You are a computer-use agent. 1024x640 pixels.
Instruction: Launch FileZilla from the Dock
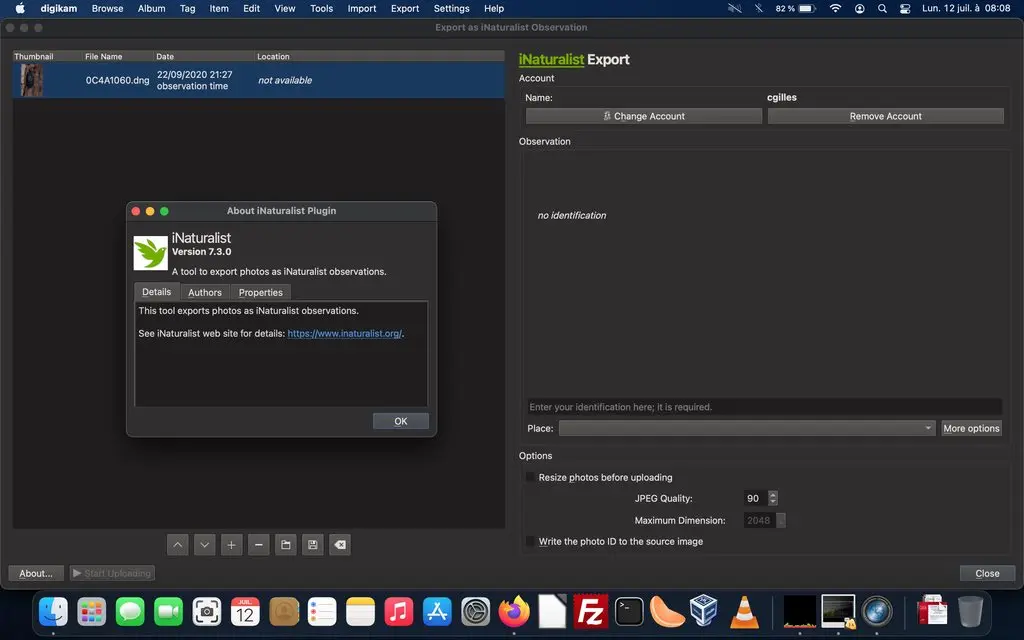tap(591, 611)
